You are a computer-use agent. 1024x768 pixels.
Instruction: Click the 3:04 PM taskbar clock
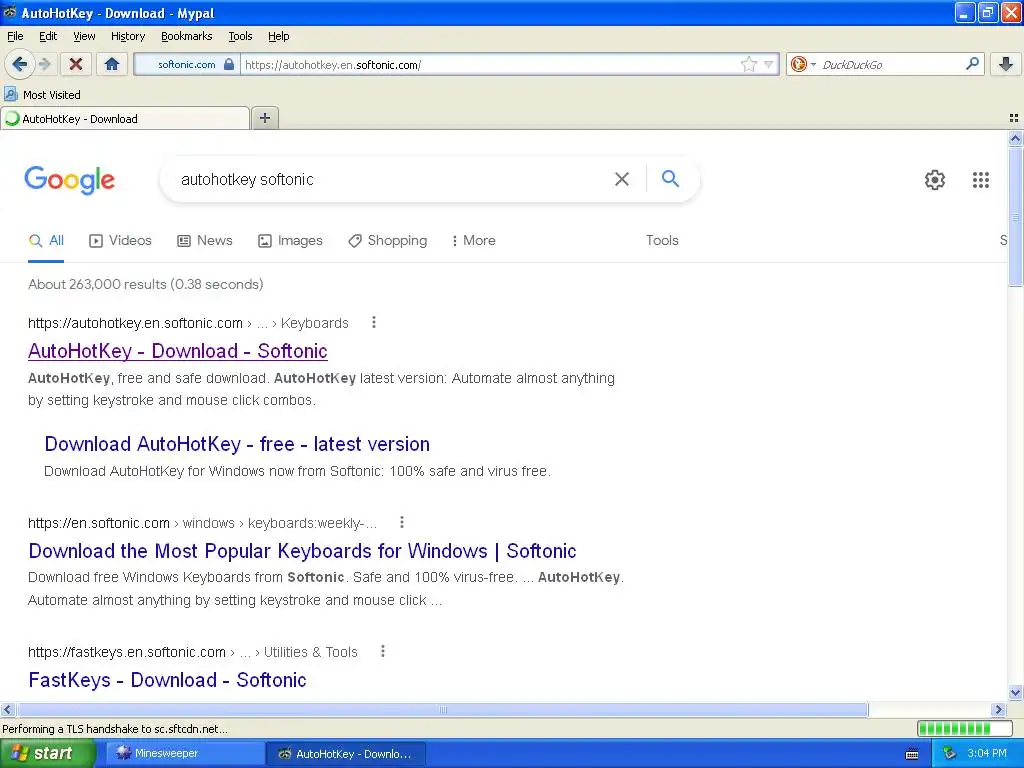tap(987, 754)
